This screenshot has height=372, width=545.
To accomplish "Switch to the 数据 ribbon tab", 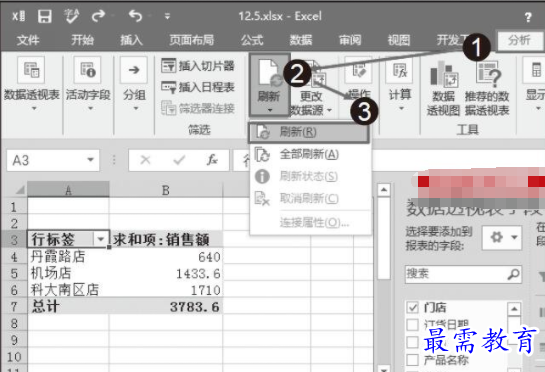I will pyautogui.click(x=301, y=40).
